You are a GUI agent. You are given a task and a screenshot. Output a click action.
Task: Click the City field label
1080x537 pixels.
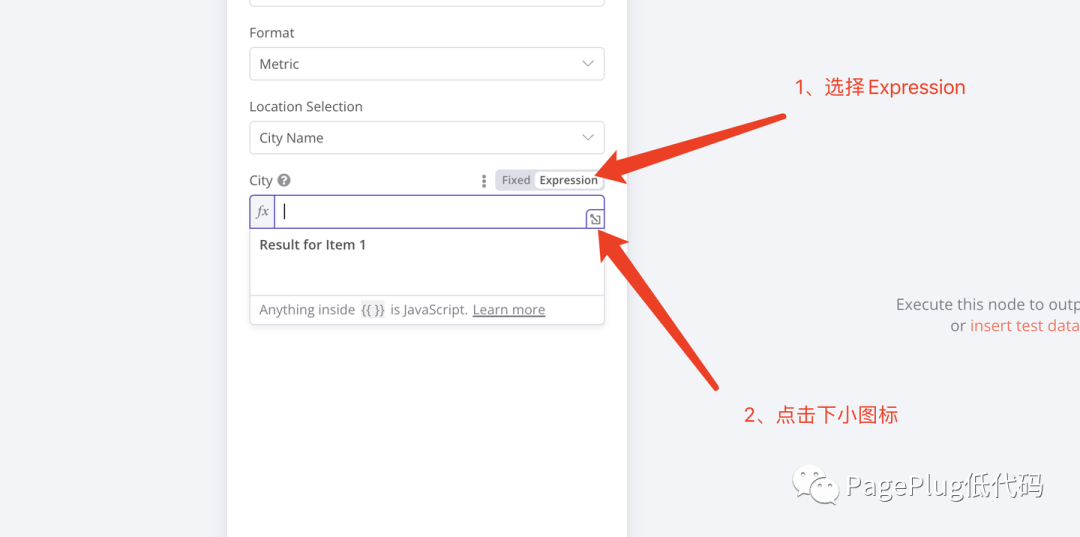pos(261,181)
